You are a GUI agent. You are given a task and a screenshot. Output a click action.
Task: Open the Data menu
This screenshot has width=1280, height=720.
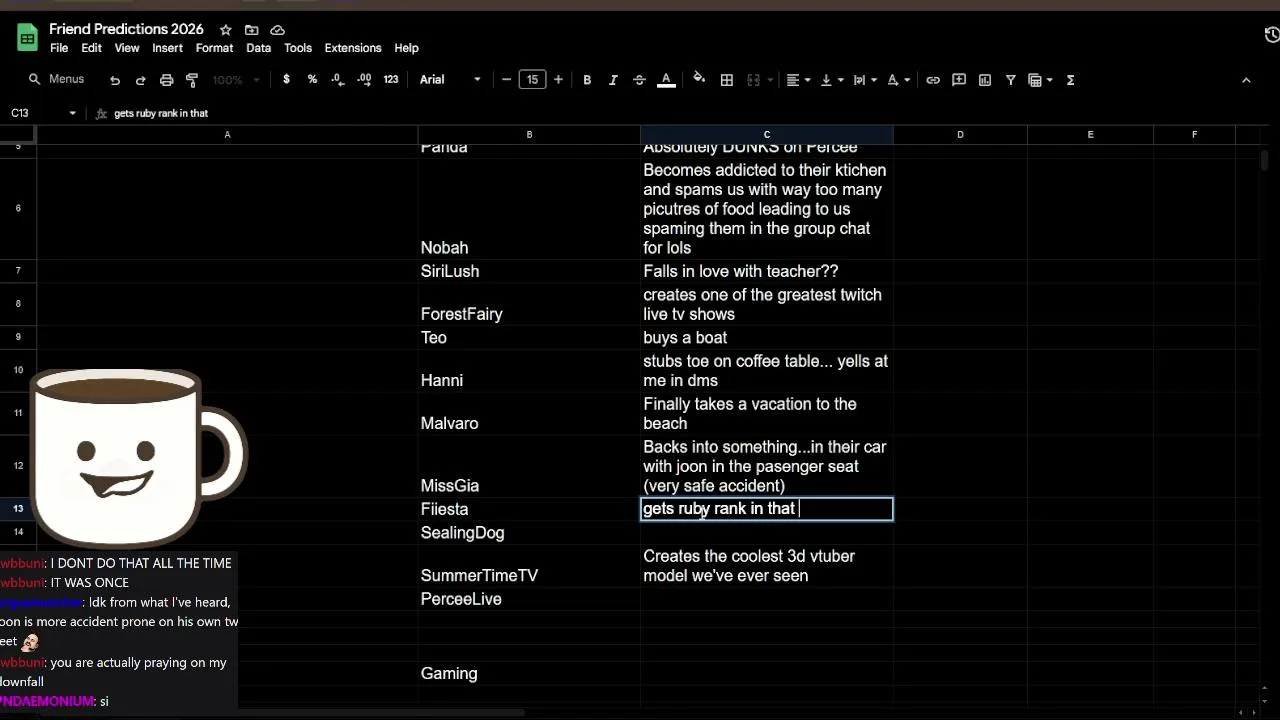pyautogui.click(x=258, y=48)
